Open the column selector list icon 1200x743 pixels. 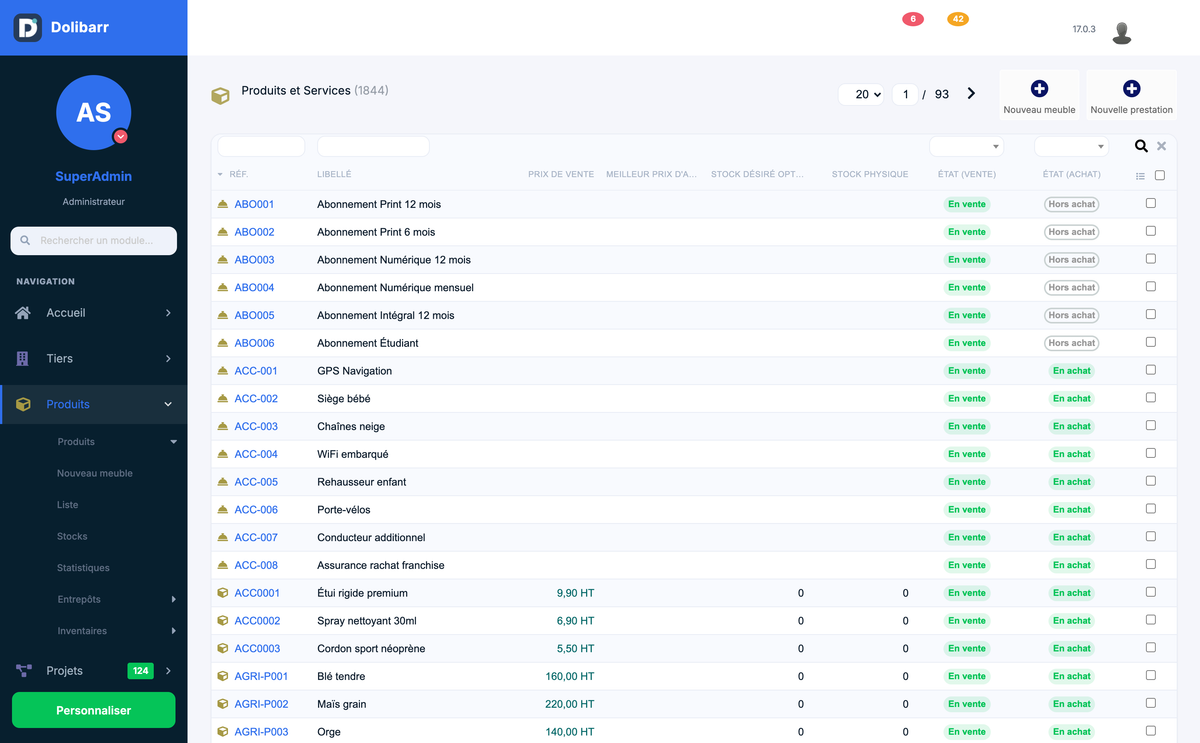click(x=1140, y=176)
